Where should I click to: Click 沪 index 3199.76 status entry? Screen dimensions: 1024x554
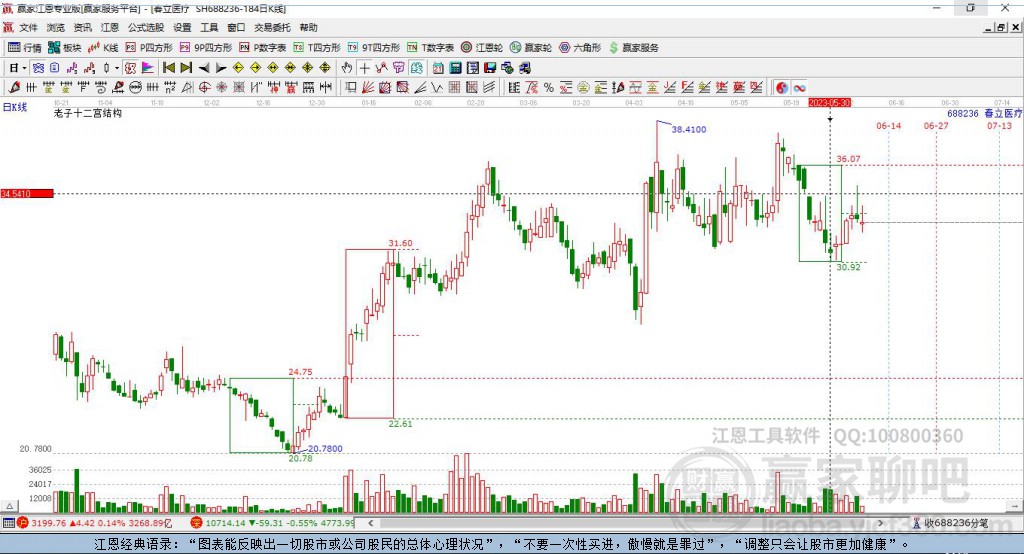pyautogui.click(x=94, y=523)
